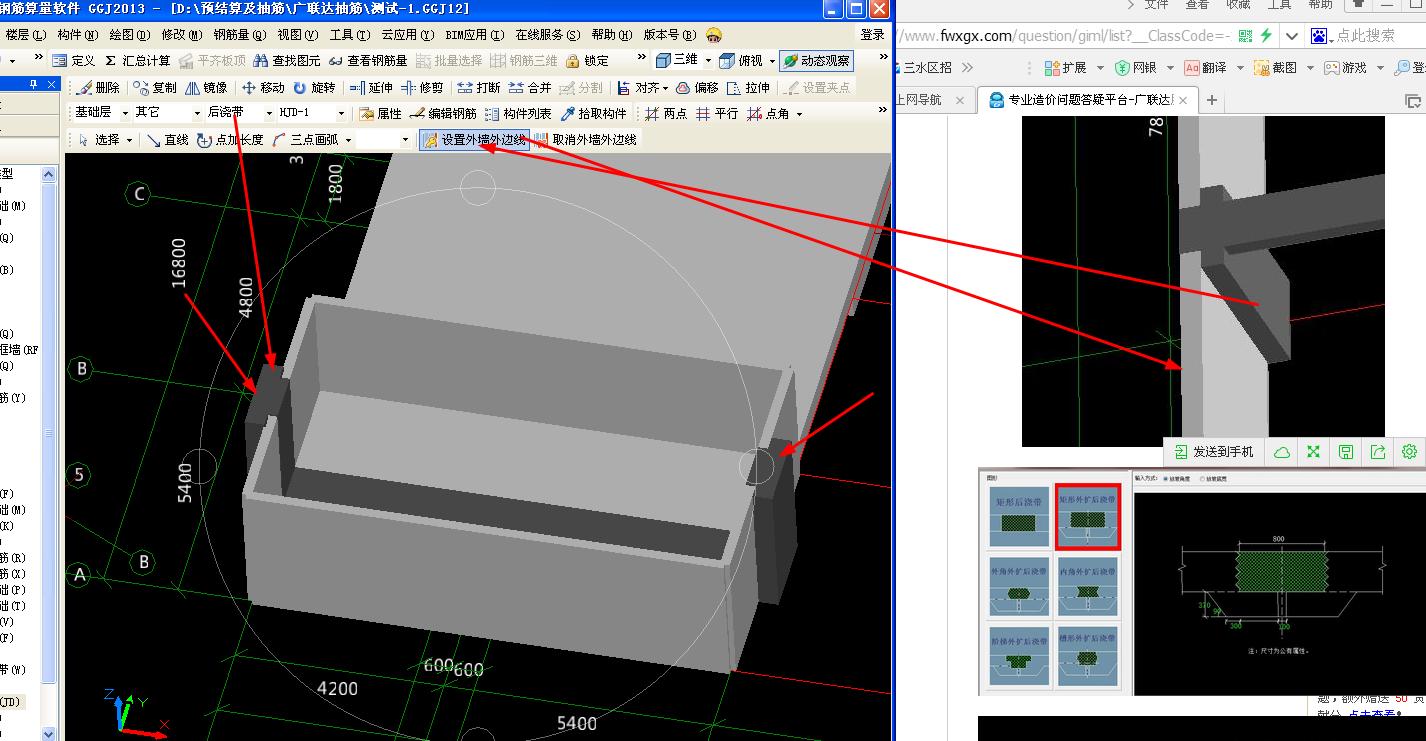Select 三点画弧 three-point arc tool
This screenshot has width=1426, height=741.
305,140
